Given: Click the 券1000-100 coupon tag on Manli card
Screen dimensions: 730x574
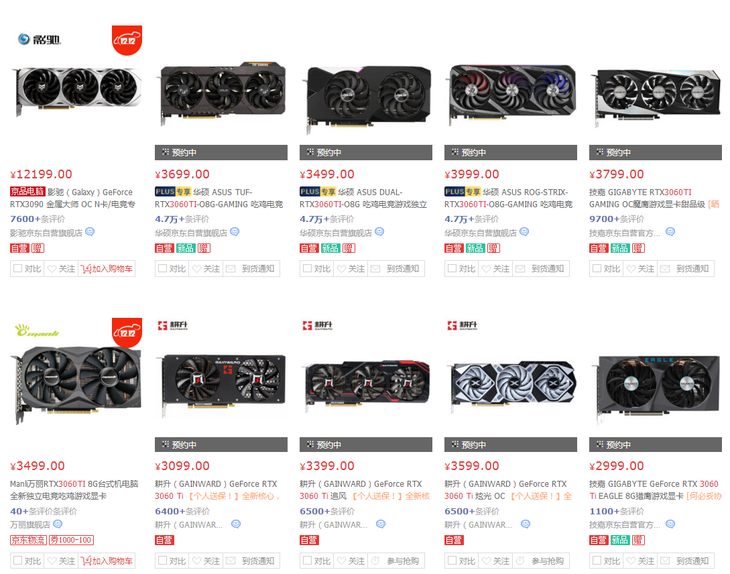Looking at the screenshot, I should click(72, 540).
